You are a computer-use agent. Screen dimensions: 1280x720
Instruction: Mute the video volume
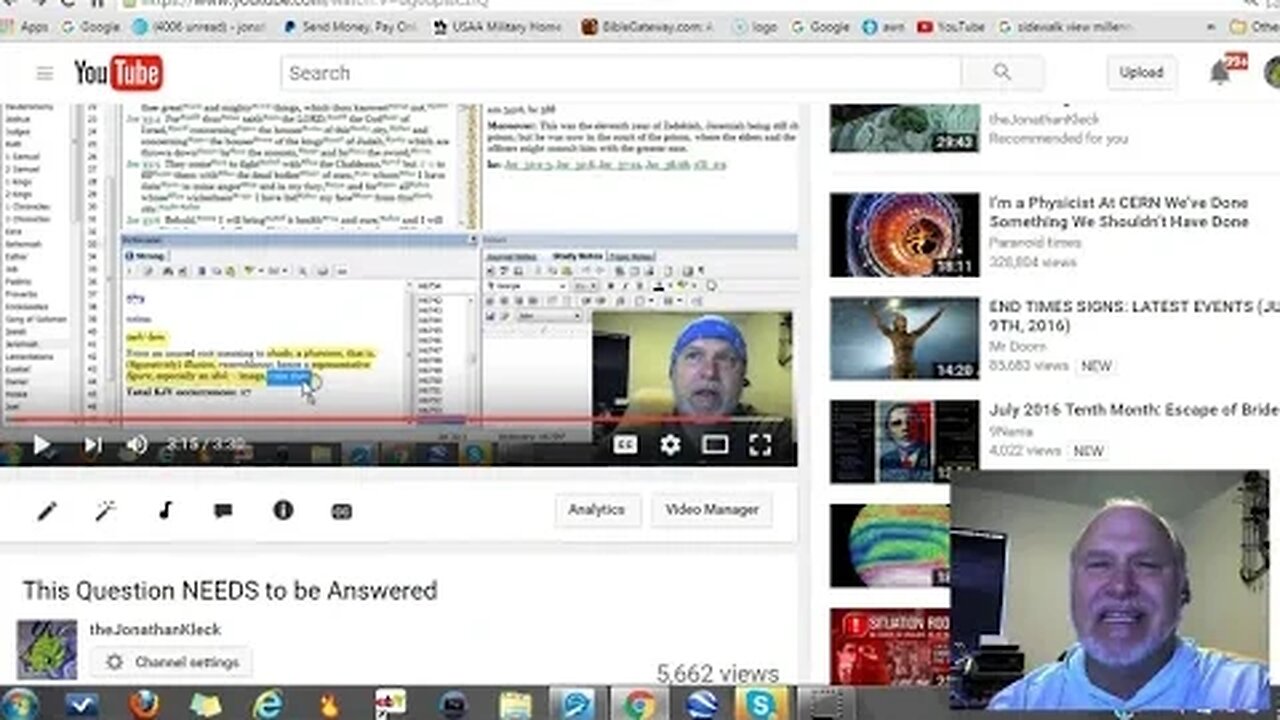137,445
